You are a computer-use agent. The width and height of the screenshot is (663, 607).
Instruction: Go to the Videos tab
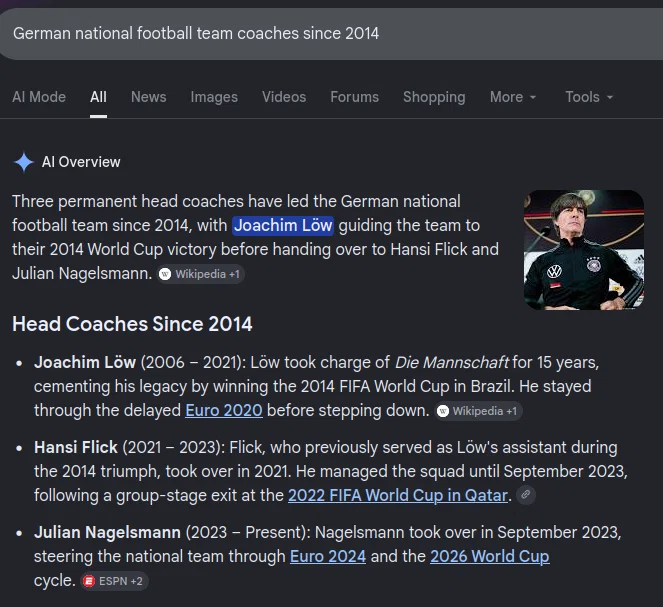pyautogui.click(x=284, y=97)
